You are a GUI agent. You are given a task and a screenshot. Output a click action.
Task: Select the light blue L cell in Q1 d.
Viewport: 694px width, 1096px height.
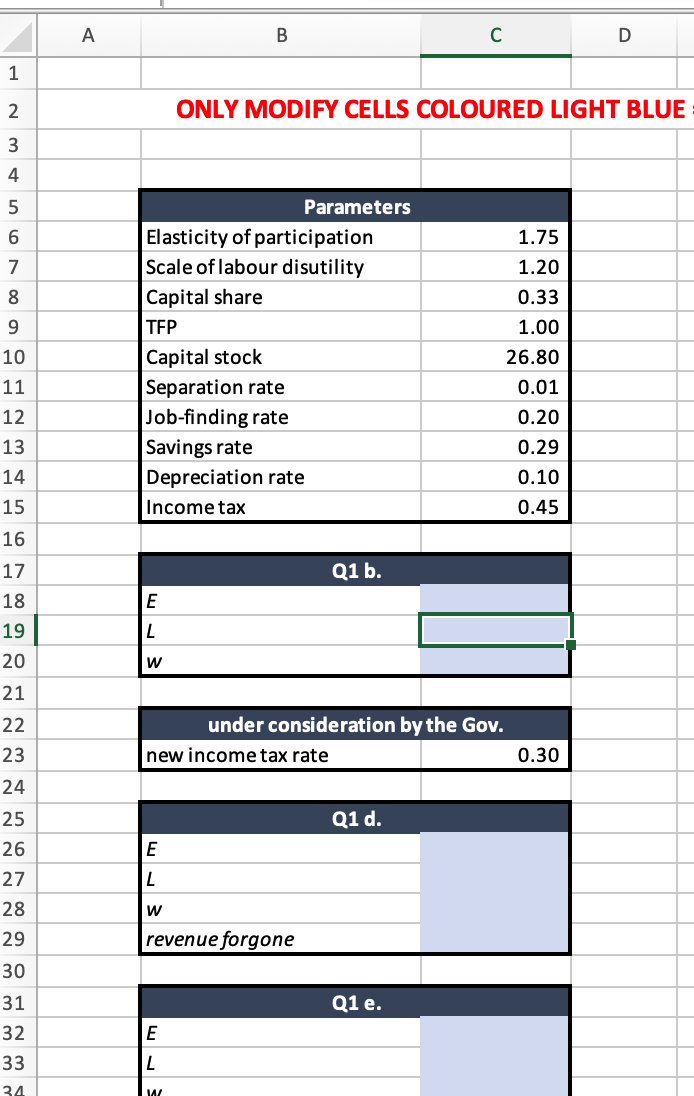coord(494,879)
